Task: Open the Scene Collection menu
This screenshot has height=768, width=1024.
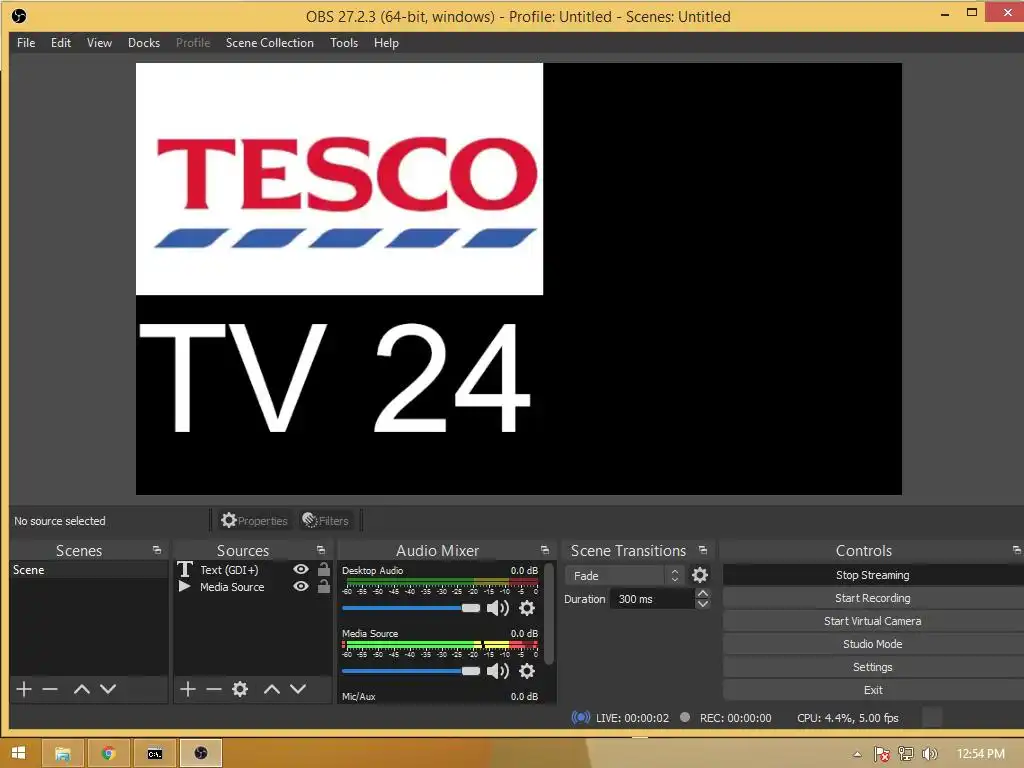Action: (270, 42)
